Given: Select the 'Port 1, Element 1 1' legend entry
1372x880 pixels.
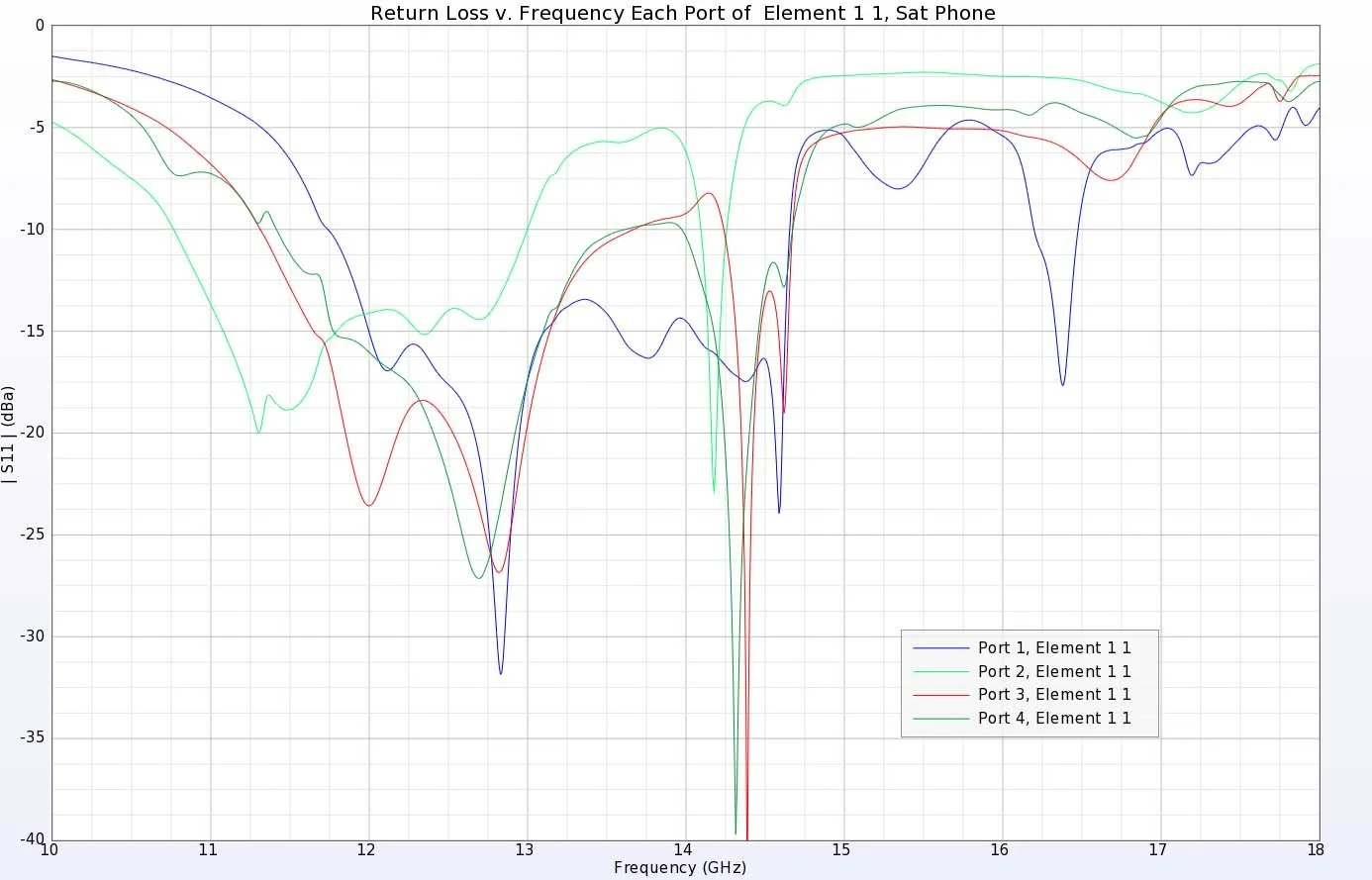Looking at the screenshot, I should 1054,647.
